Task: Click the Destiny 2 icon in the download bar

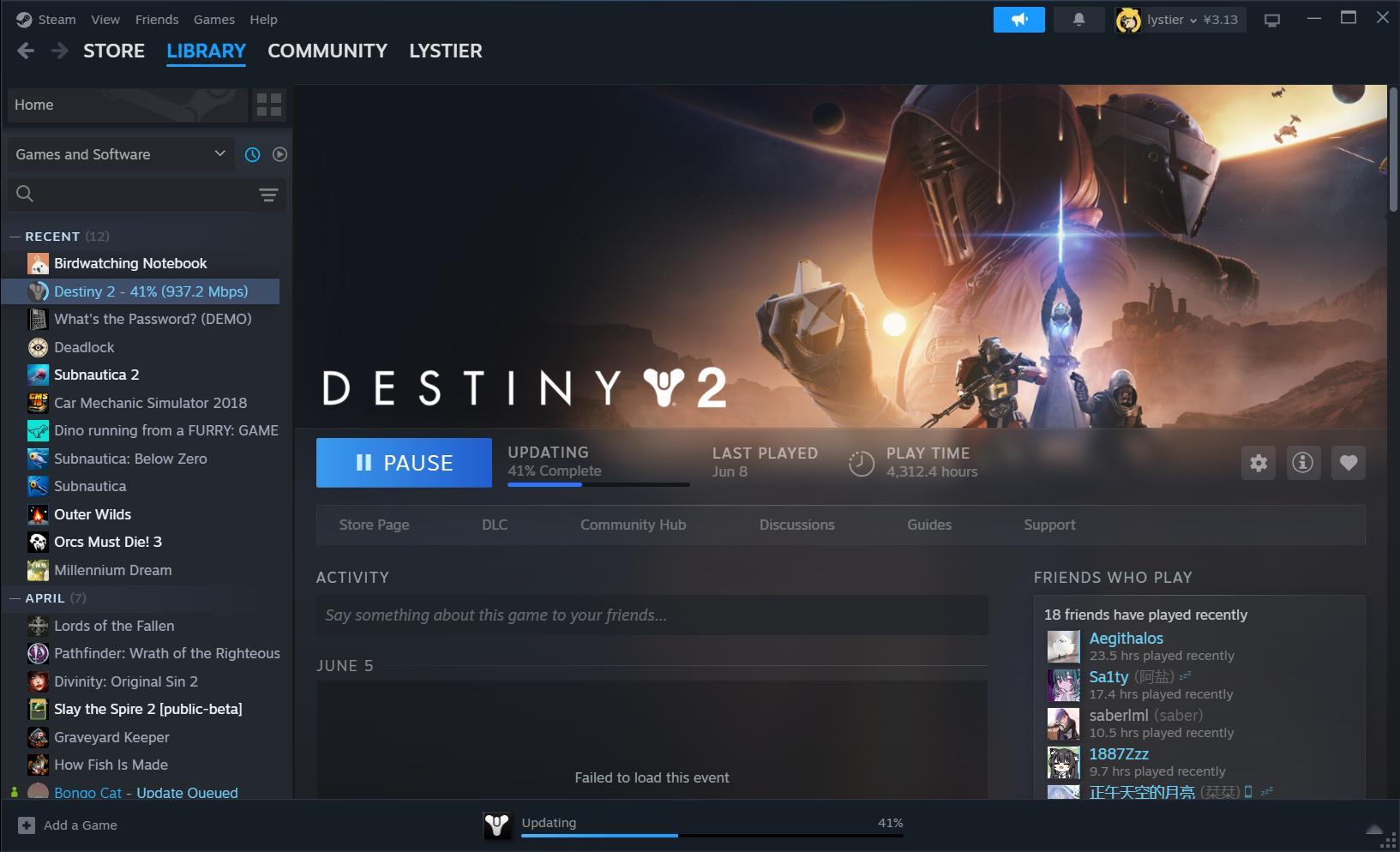Action: pyautogui.click(x=497, y=825)
